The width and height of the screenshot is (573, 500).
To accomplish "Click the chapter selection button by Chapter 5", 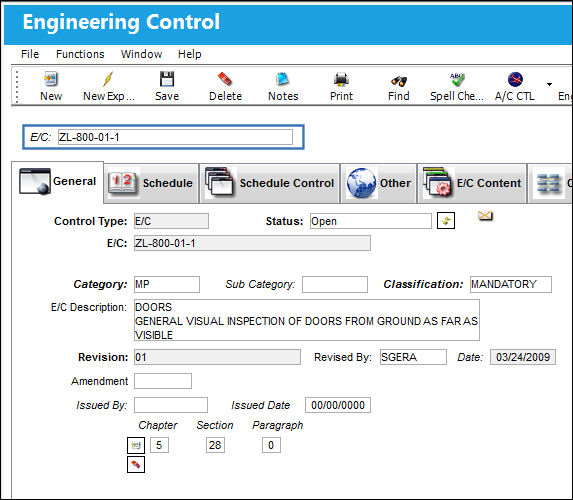I will click(x=136, y=445).
